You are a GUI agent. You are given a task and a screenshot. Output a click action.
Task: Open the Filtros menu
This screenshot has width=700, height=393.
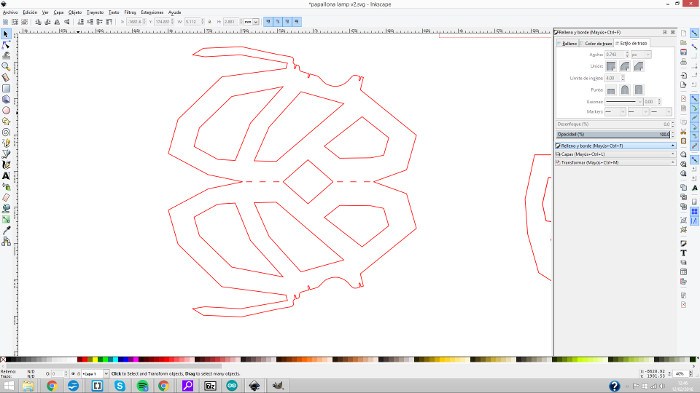[130, 13]
